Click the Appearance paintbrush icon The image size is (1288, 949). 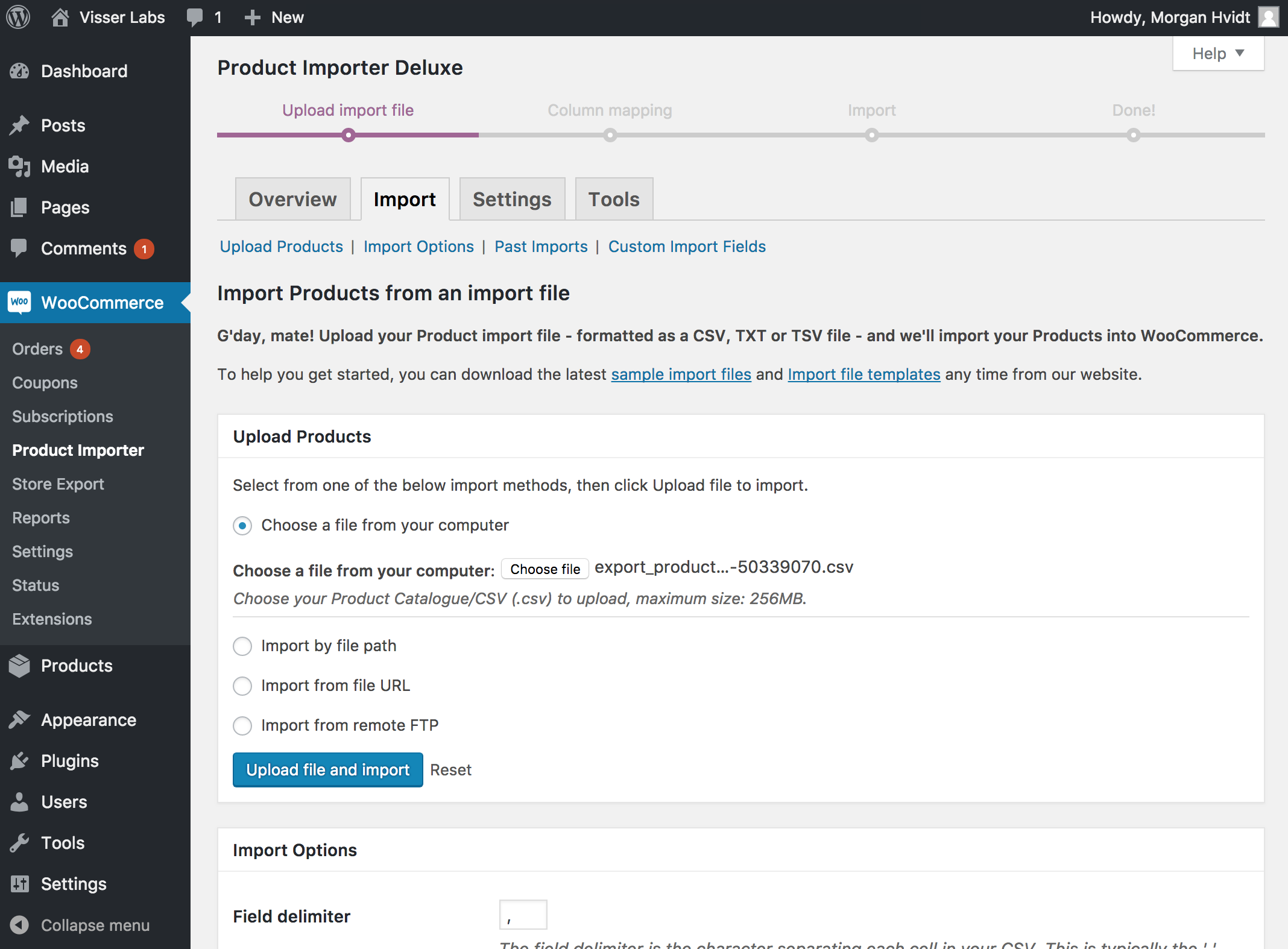click(x=19, y=720)
